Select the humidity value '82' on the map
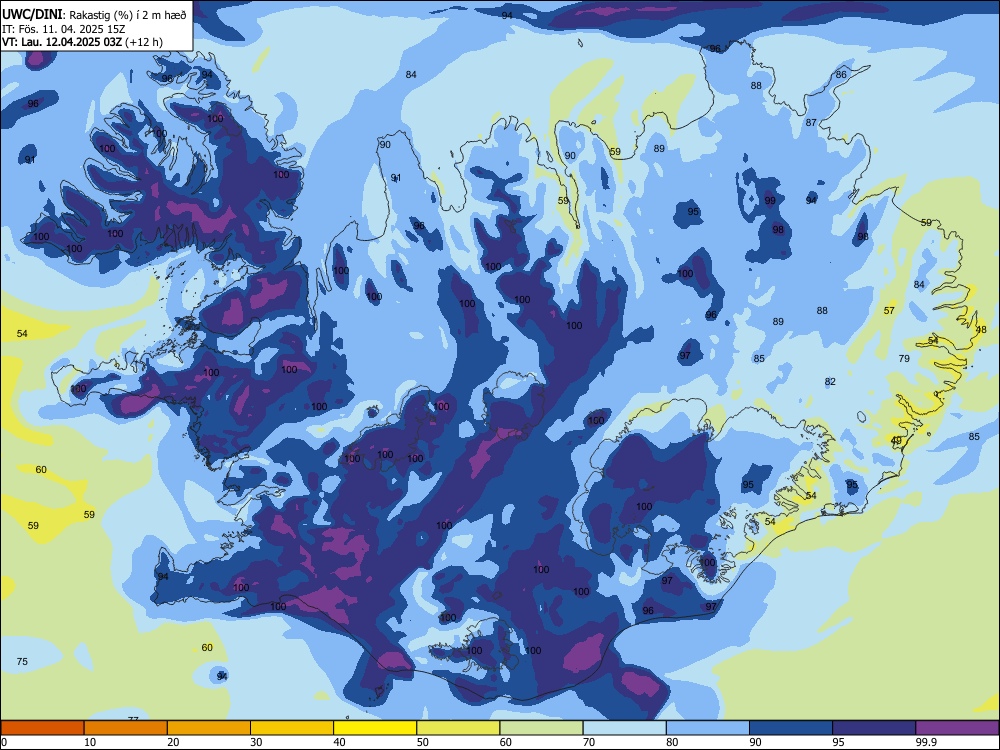This screenshot has height=750, width=1000. click(830, 381)
